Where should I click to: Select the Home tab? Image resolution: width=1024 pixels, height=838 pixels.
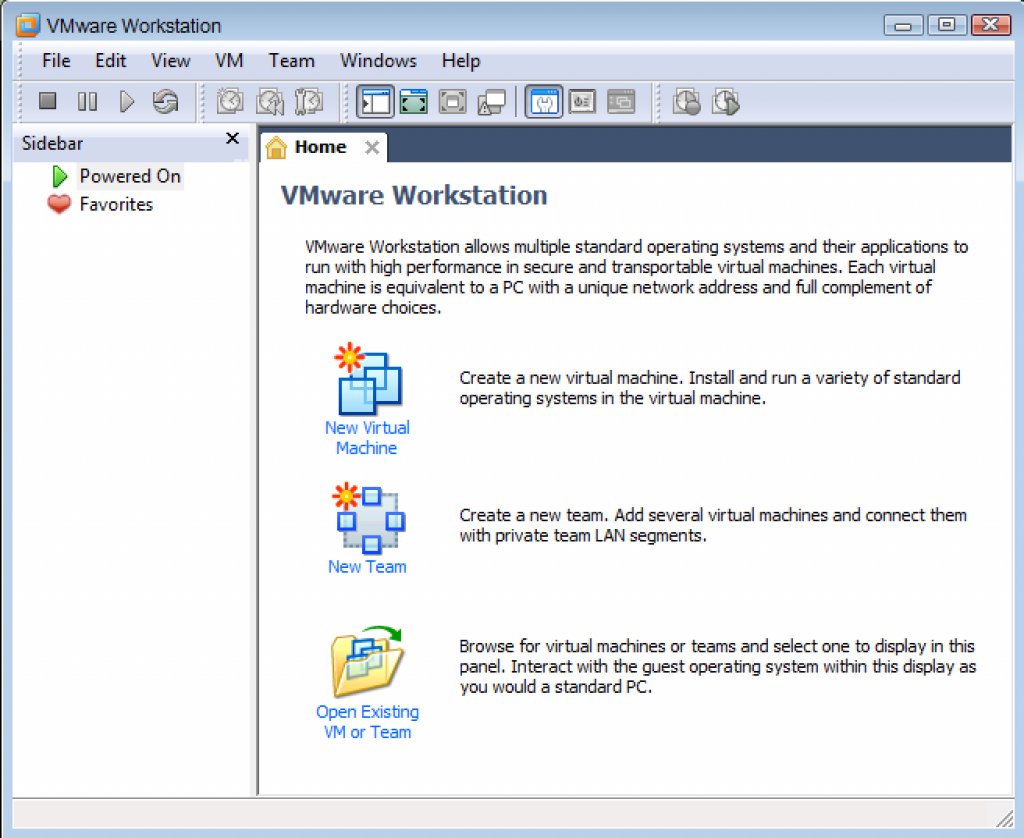[x=320, y=147]
